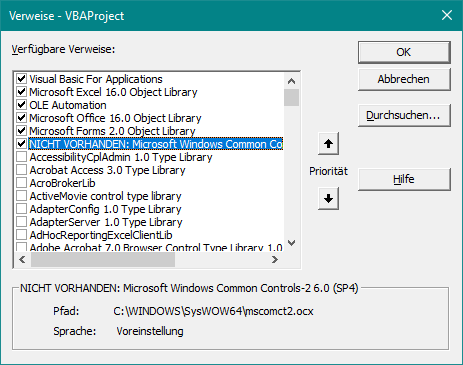Screen dimensions: 463x365
Task: Uncheck OLE Automation reference
Action: tap(22, 105)
